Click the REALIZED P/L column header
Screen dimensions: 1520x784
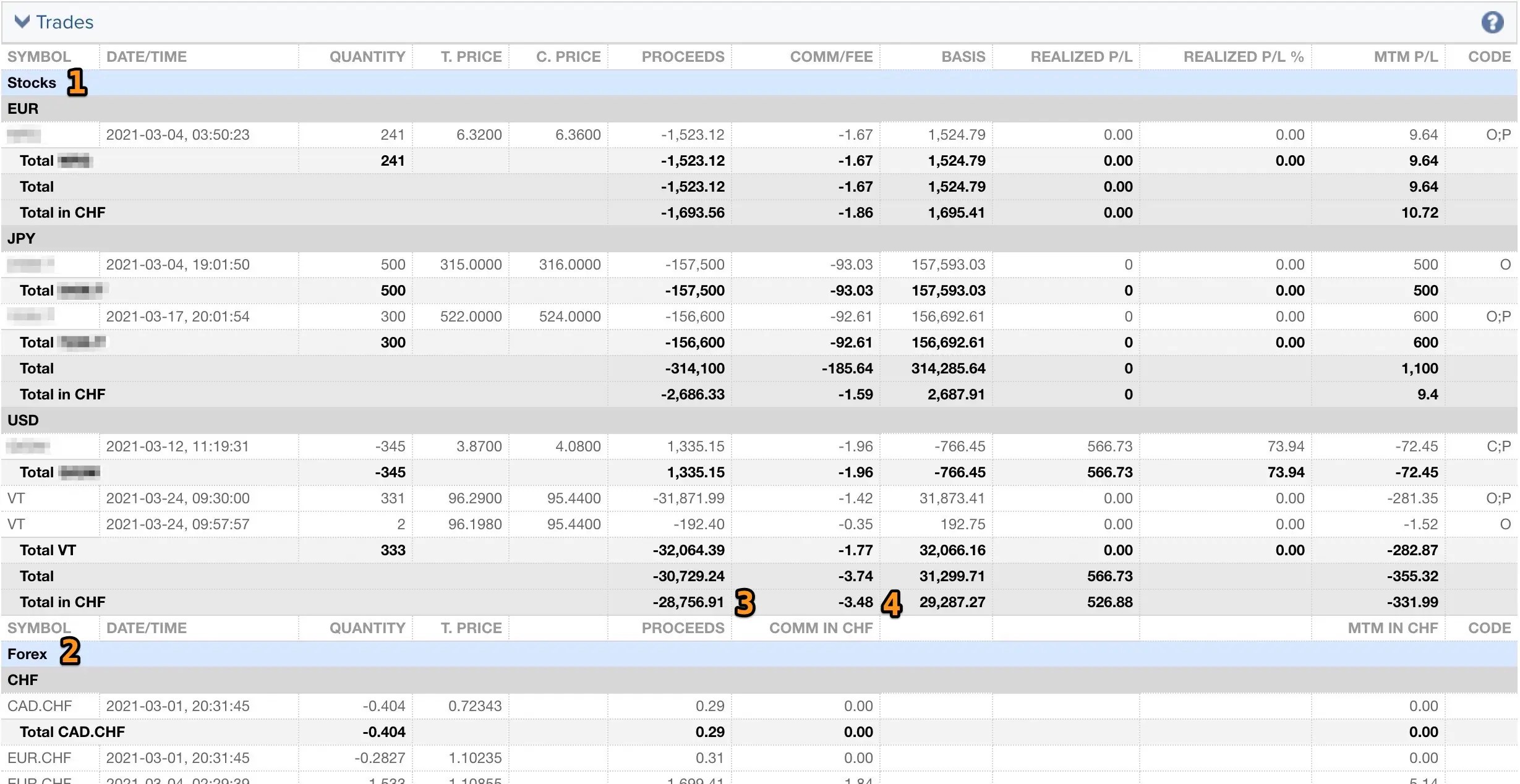coord(1082,56)
